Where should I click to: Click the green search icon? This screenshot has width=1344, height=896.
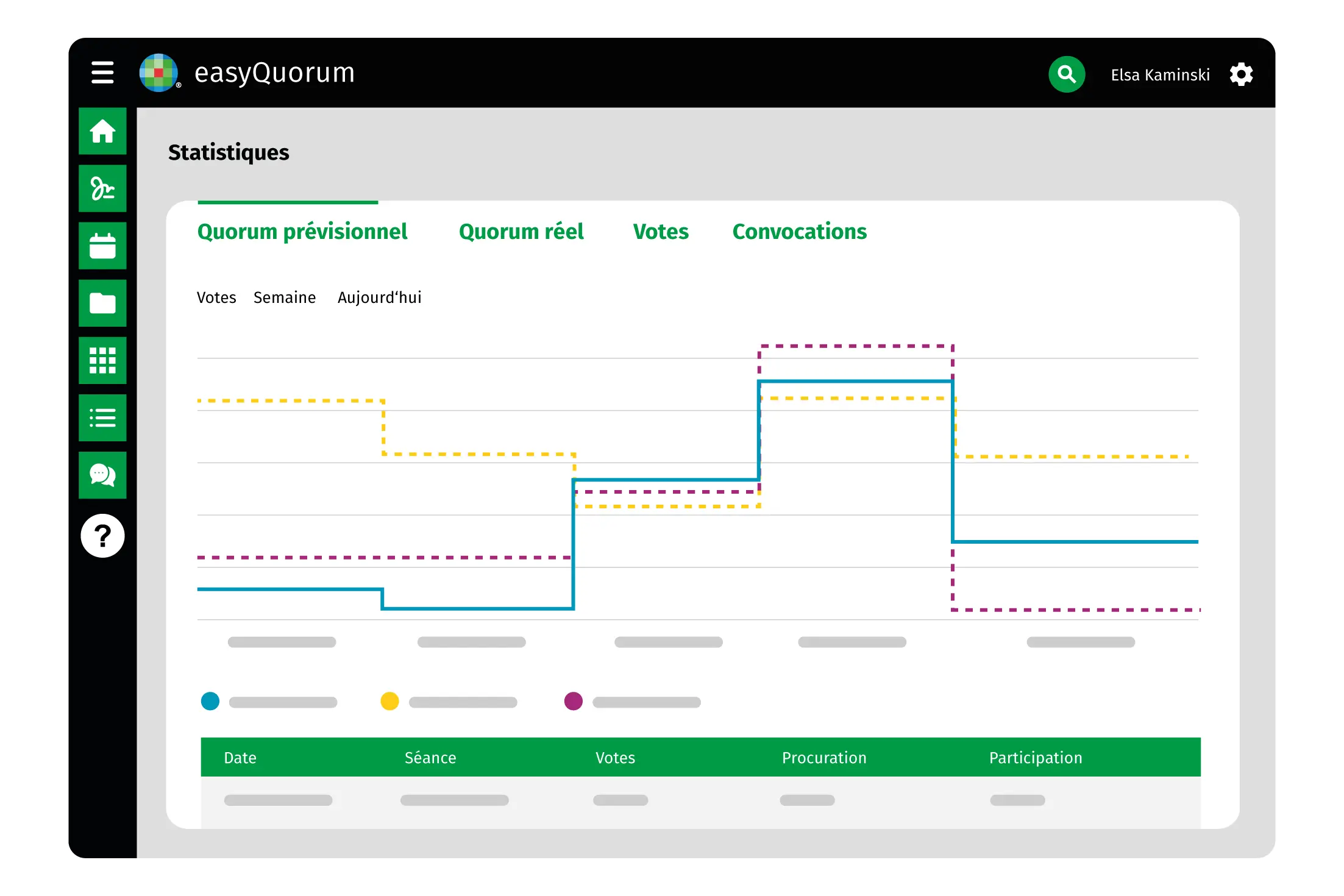(x=1066, y=74)
